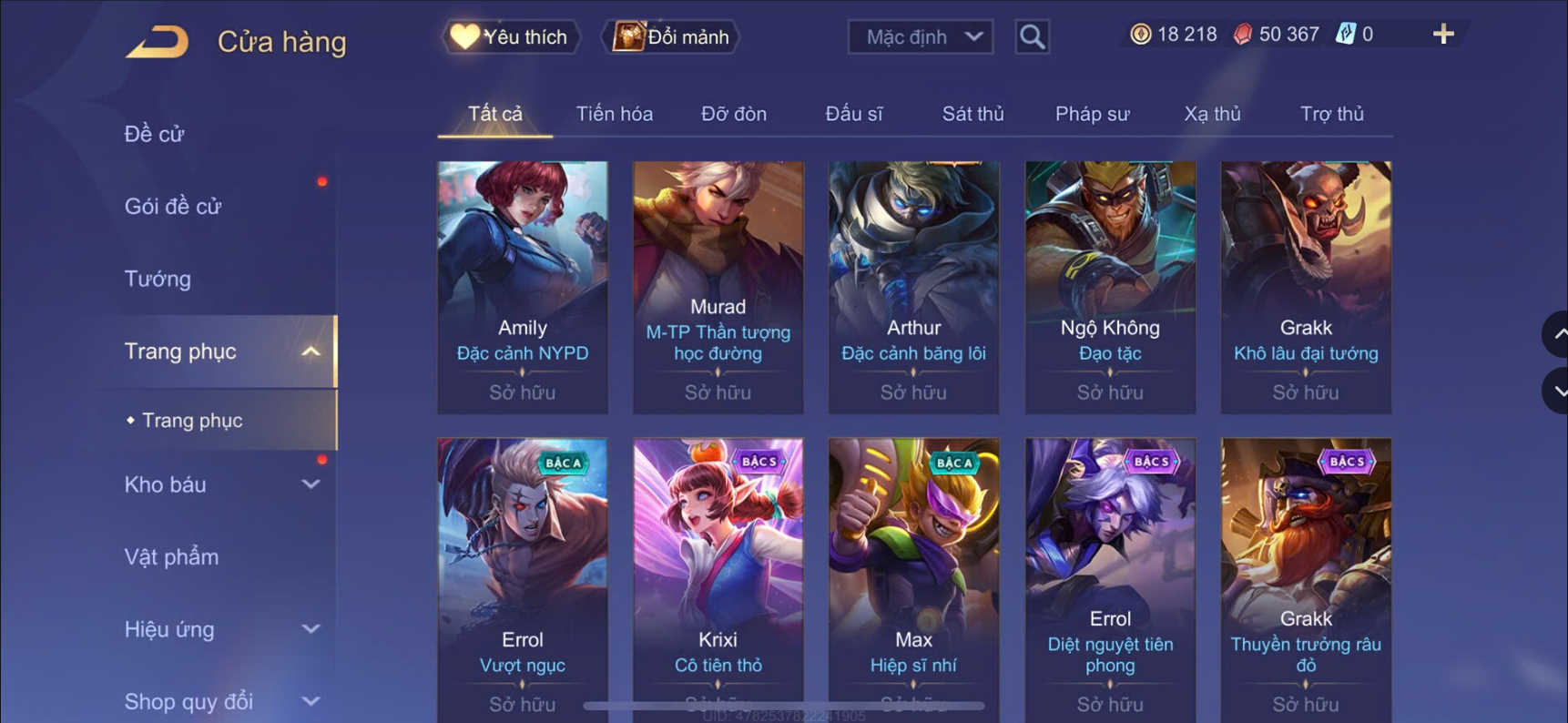
Task: Switch to the Sát thủ tab
Action: (x=972, y=114)
